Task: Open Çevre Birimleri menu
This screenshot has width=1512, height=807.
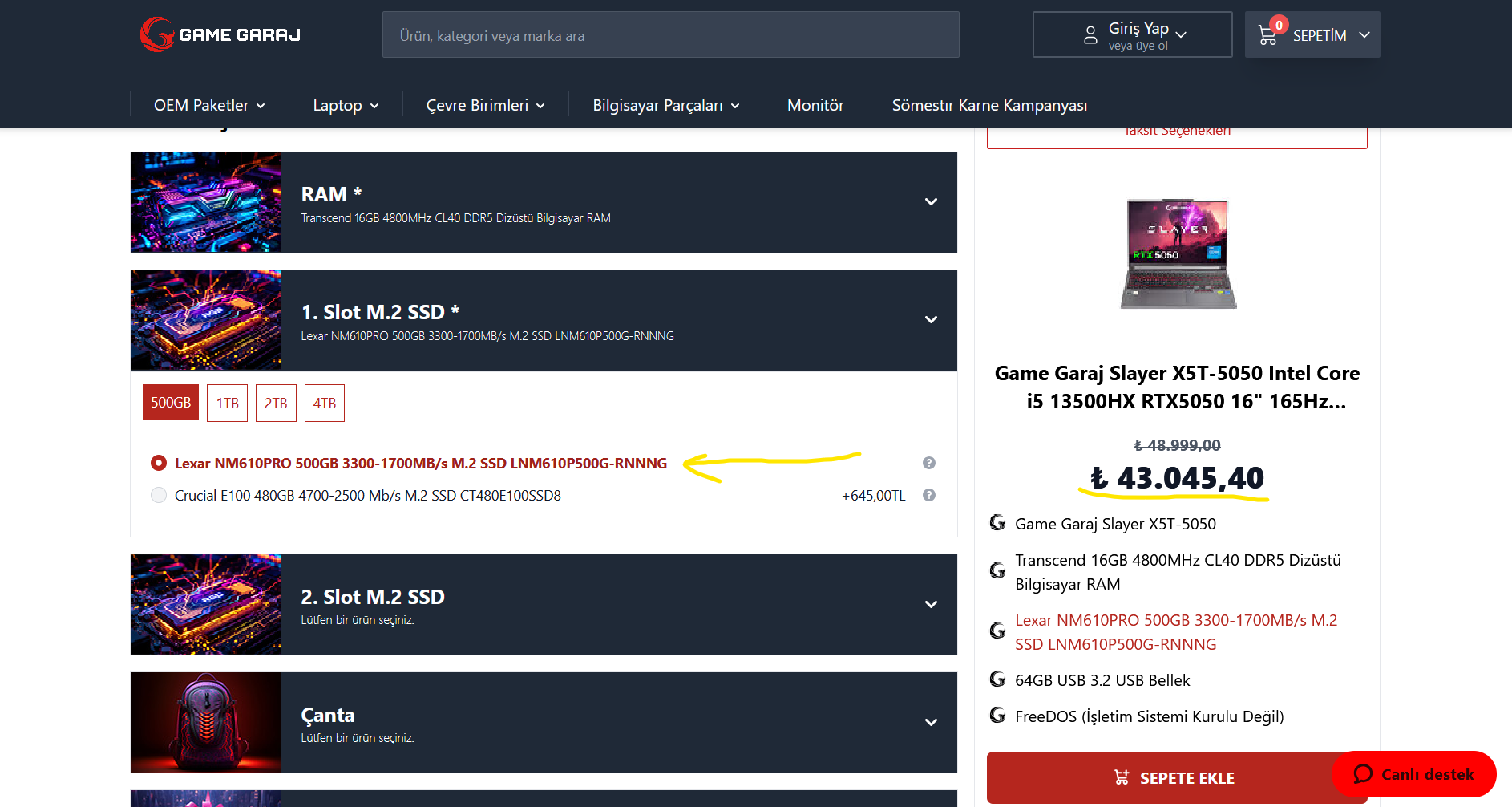Action: pyautogui.click(x=485, y=105)
